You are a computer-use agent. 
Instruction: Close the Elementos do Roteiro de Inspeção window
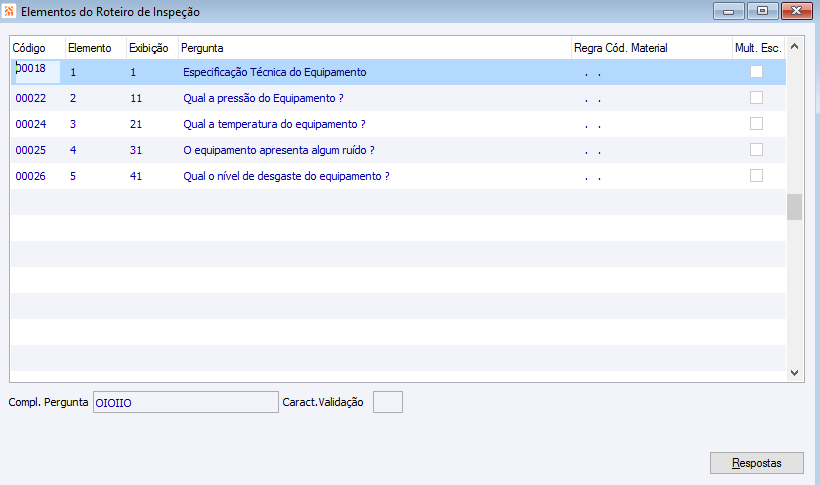pyautogui.click(x=796, y=11)
